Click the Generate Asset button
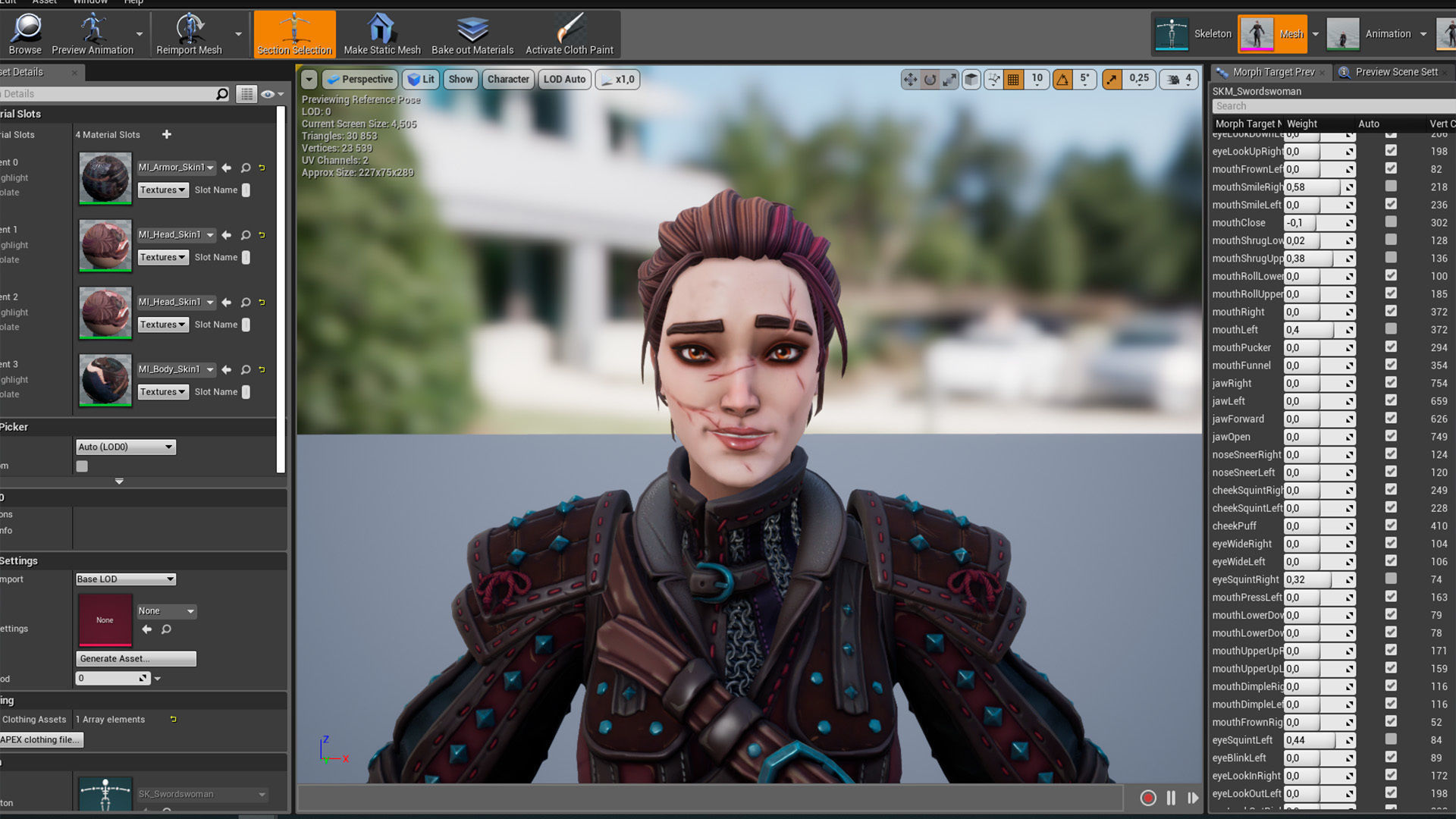Screen dimensions: 1456x819 (136, 658)
